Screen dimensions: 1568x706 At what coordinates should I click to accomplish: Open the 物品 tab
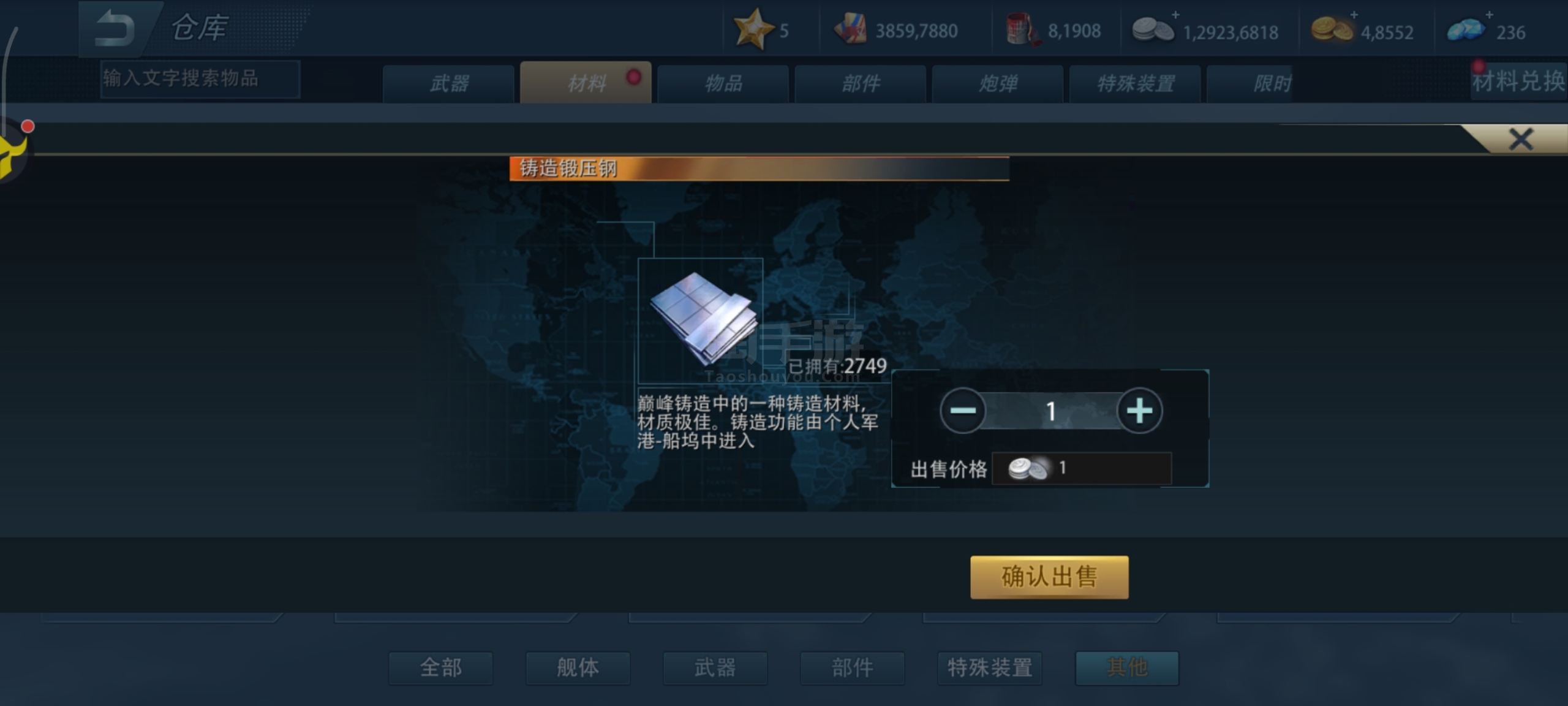pos(723,83)
